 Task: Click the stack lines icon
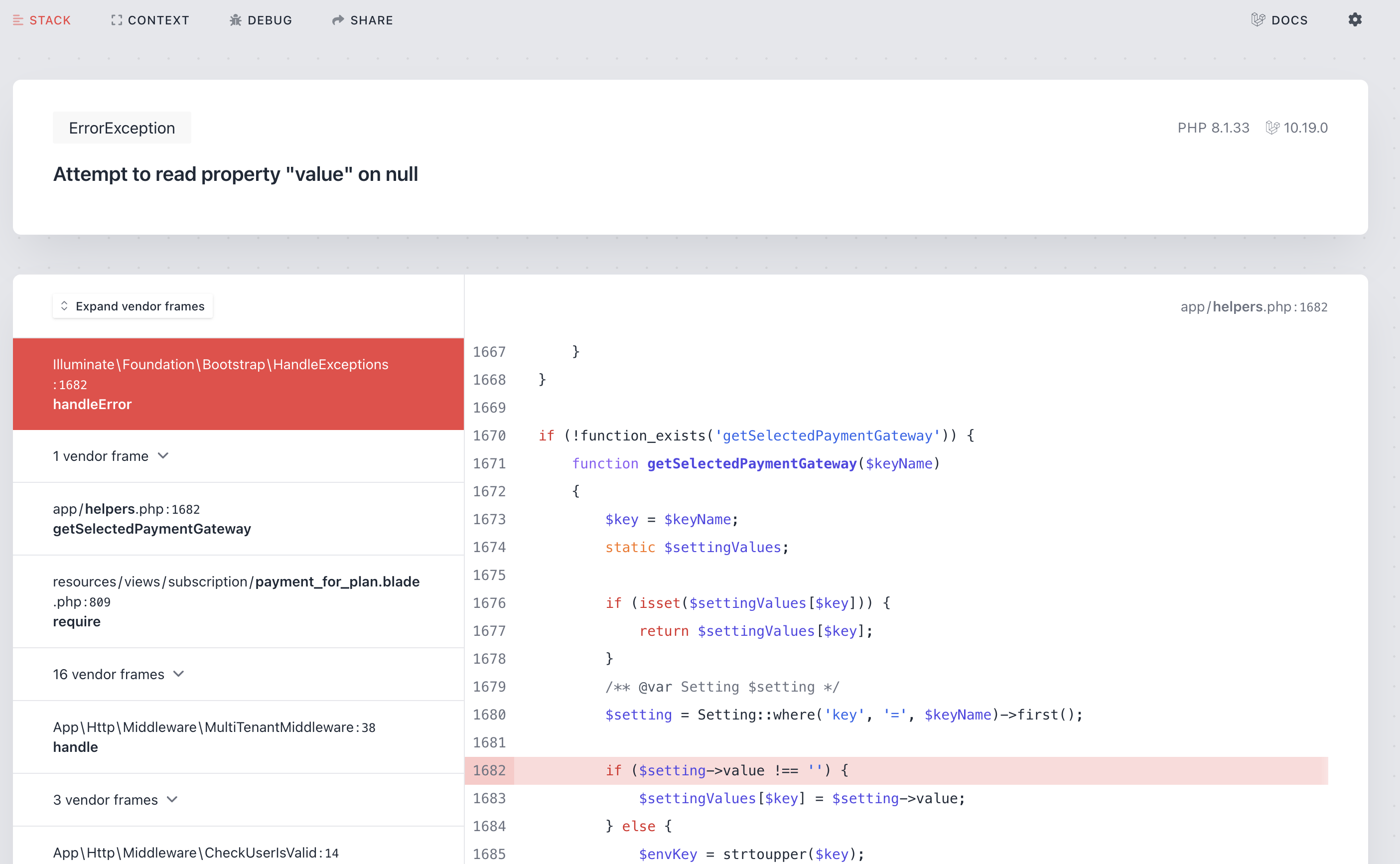click(x=18, y=20)
